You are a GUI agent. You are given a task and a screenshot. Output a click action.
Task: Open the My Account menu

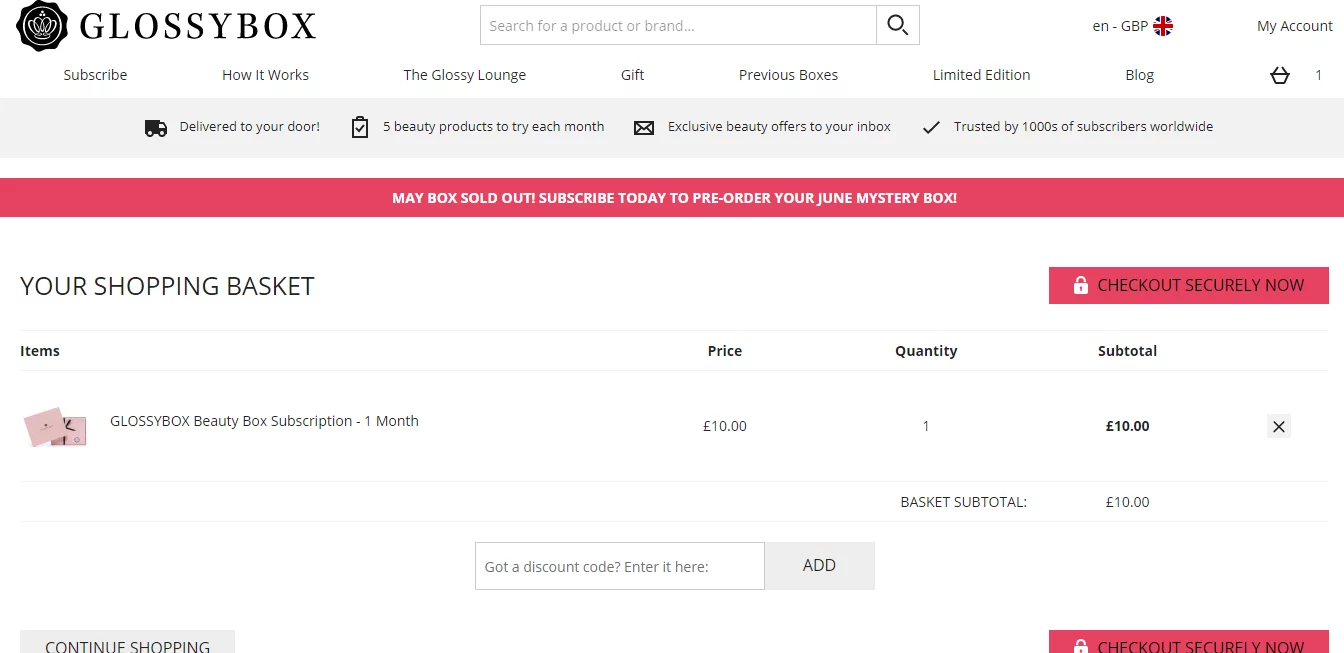[x=1295, y=26]
